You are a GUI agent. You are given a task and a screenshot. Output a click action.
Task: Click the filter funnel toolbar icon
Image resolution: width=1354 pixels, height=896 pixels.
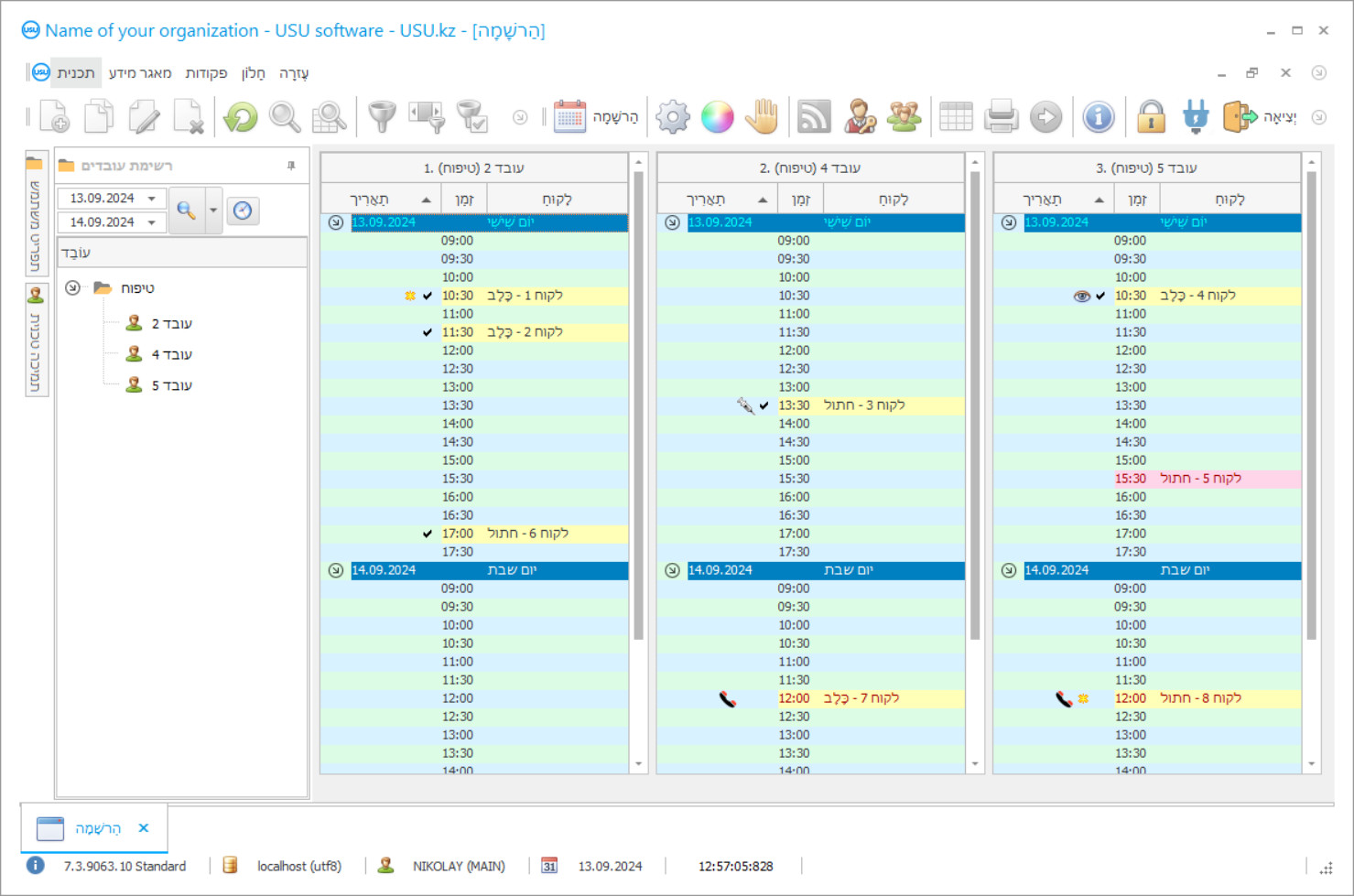(382, 117)
